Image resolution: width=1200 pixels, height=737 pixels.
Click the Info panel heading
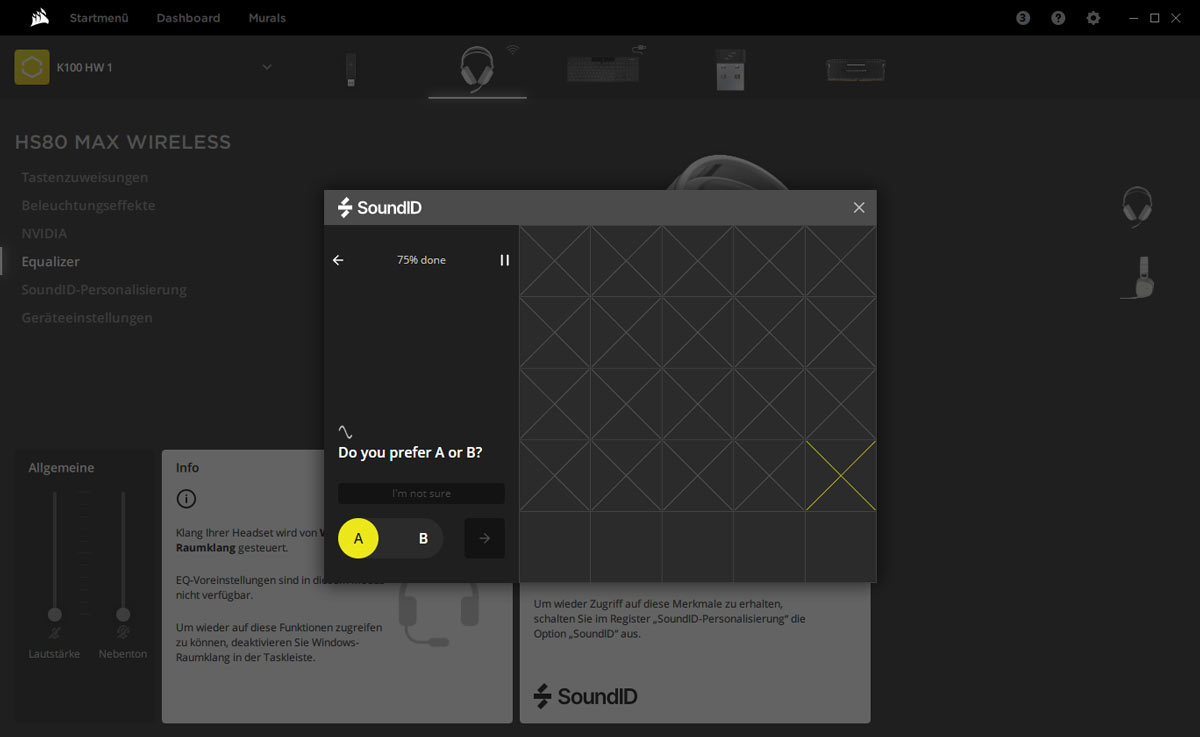[x=187, y=468]
